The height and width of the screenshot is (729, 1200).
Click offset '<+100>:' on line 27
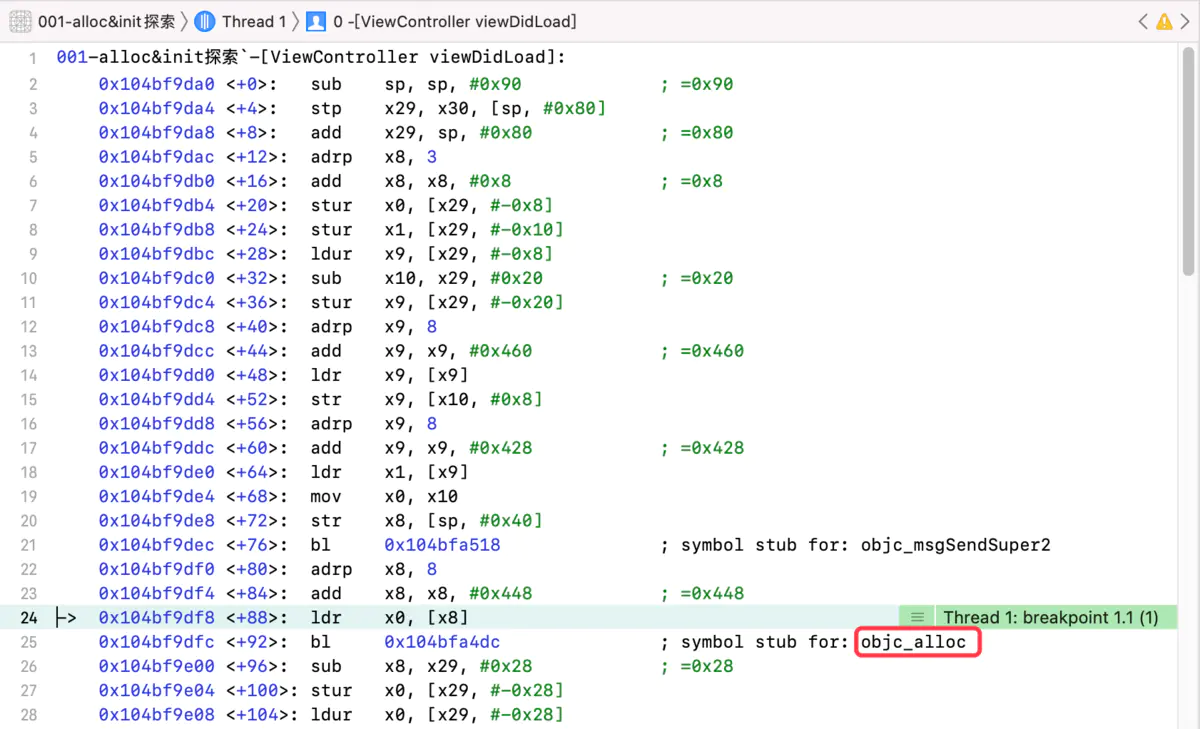[x=262, y=691]
